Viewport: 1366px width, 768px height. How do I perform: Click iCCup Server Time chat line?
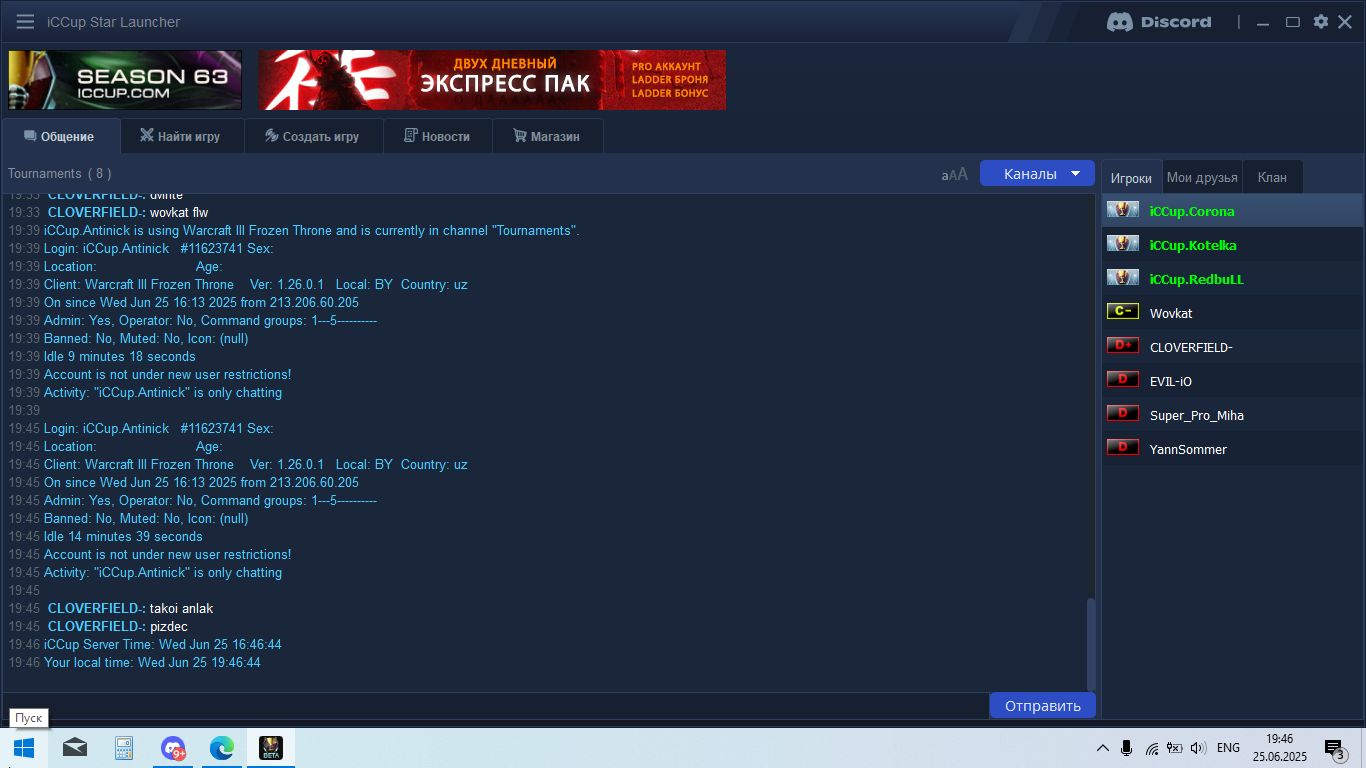pos(163,644)
